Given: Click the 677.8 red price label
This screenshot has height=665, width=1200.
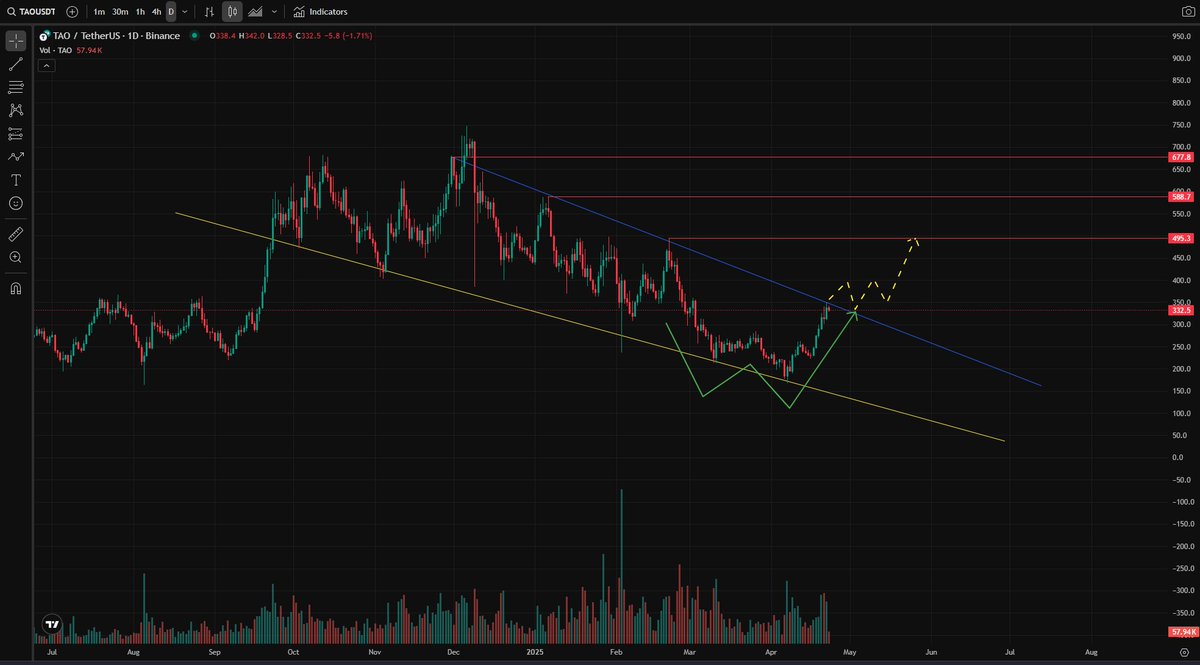Looking at the screenshot, I should click(x=1181, y=157).
